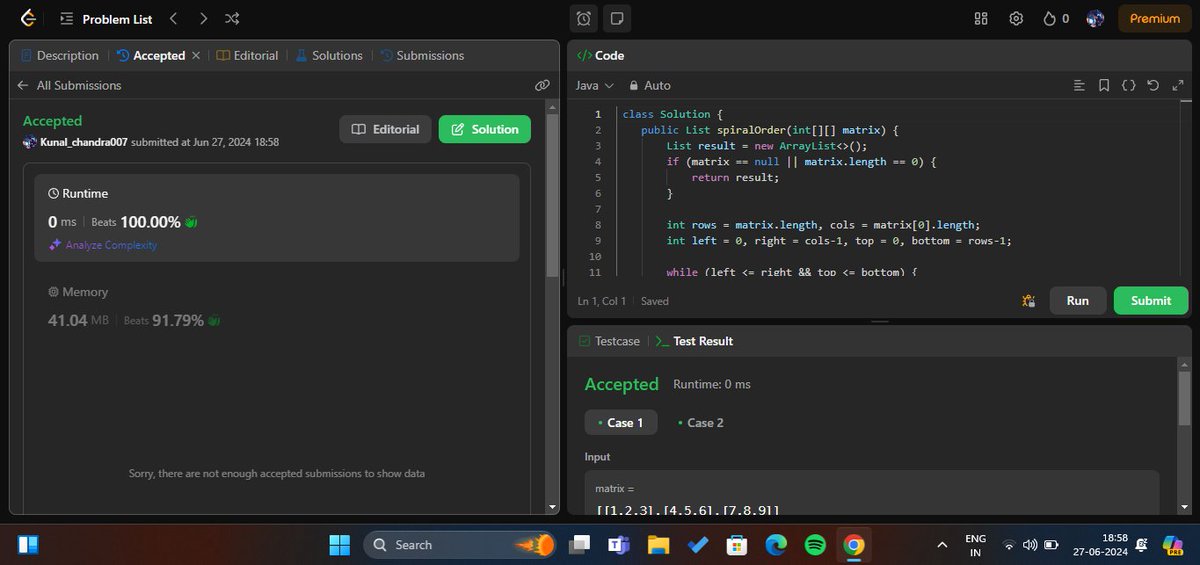Open the settings gear
The height and width of the screenshot is (565, 1200).
click(1016, 19)
